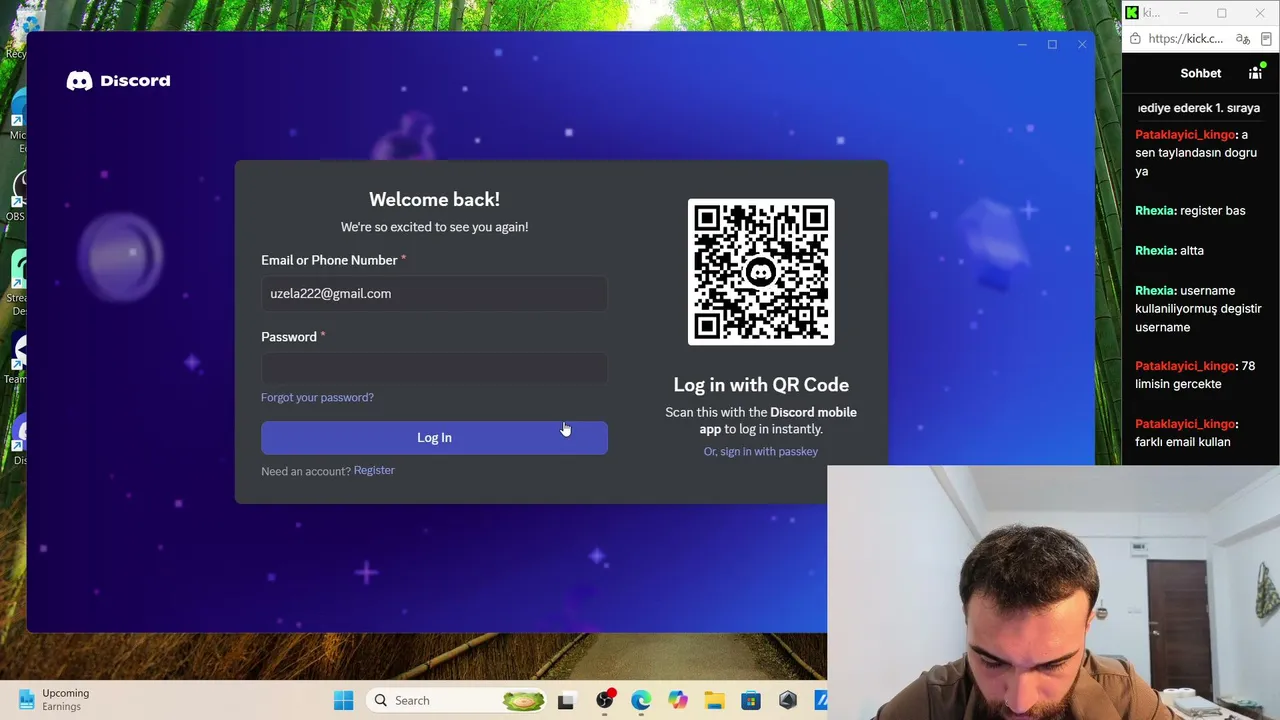Click the Kick favicon in browser title bar
This screenshot has width=1280, height=720.
(1132, 13)
